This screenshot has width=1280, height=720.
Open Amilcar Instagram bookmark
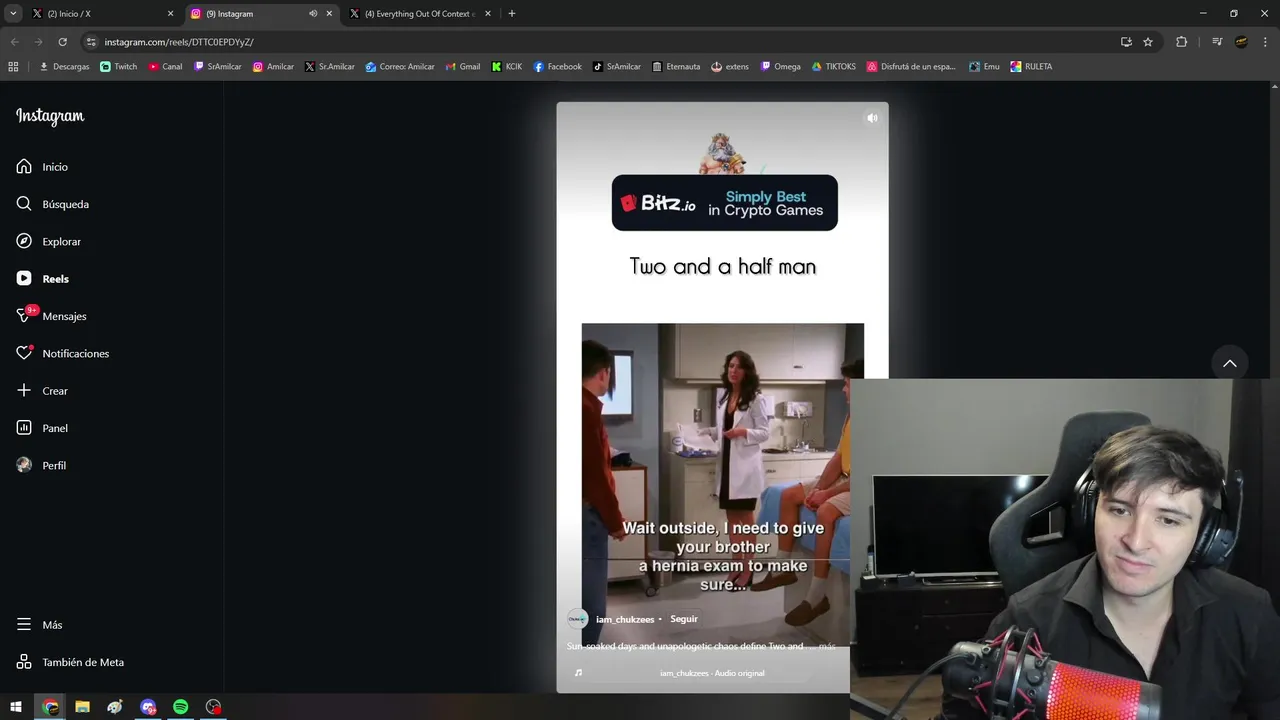(273, 67)
